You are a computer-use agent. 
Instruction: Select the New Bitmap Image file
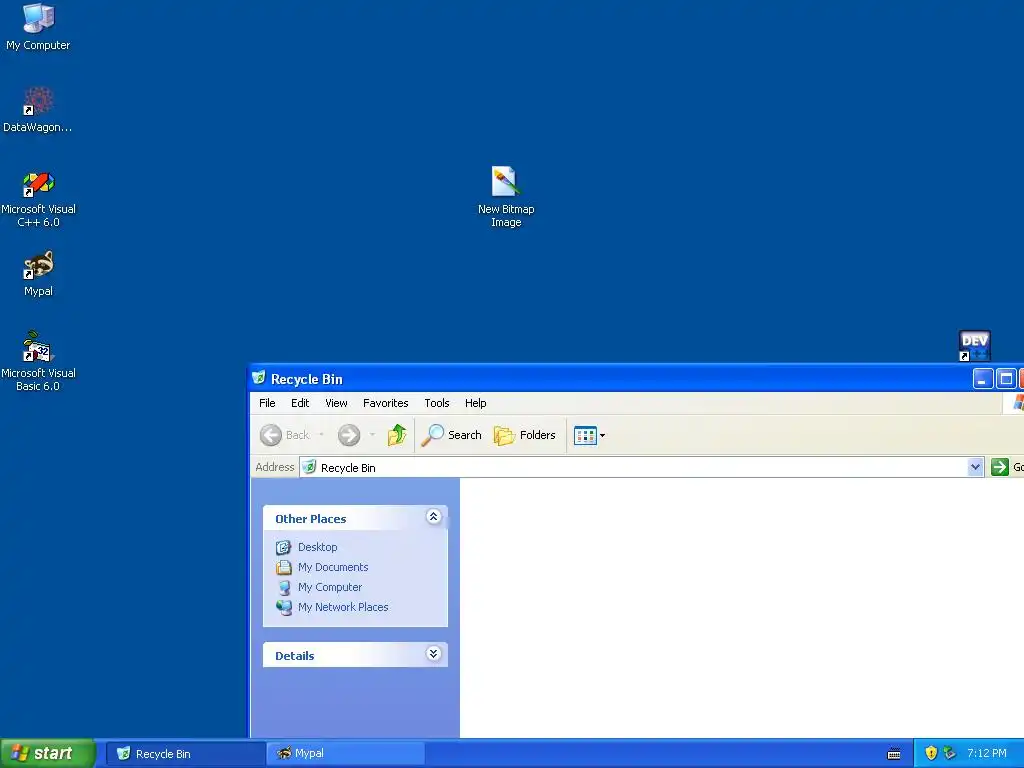click(506, 196)
